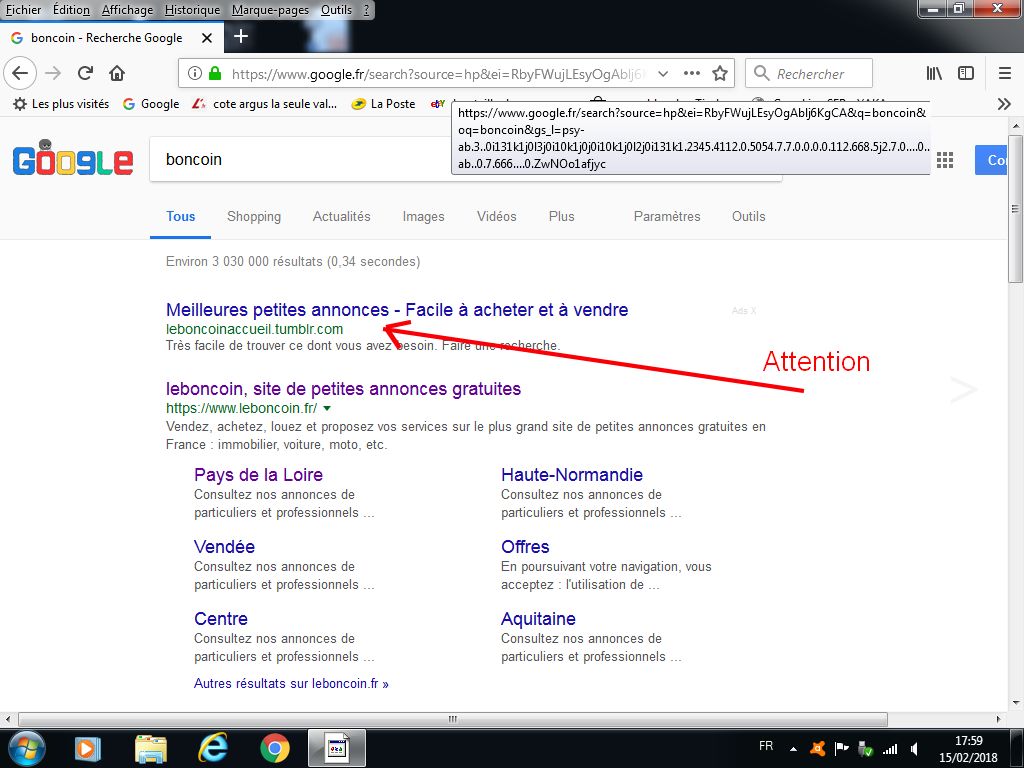1024x768 pixels.
Task: Follow the Pays de la Loire sitelink
Action: [x=259, y=475]
